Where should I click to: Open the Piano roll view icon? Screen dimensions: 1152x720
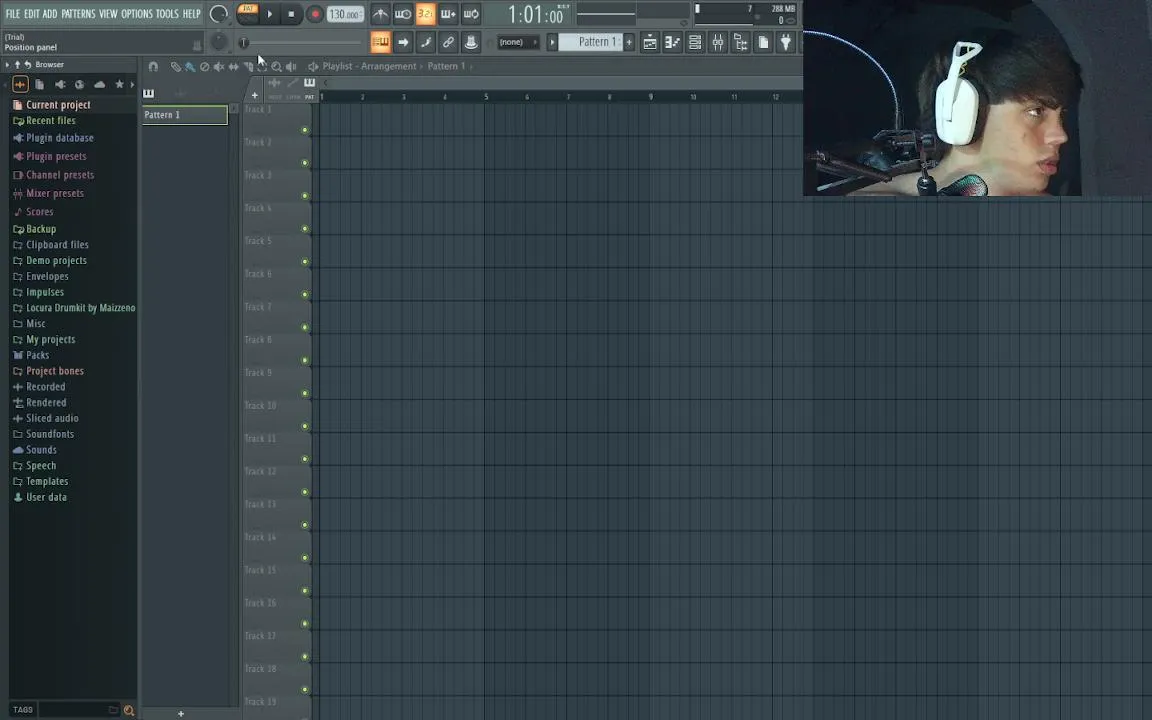coord(672,43)
